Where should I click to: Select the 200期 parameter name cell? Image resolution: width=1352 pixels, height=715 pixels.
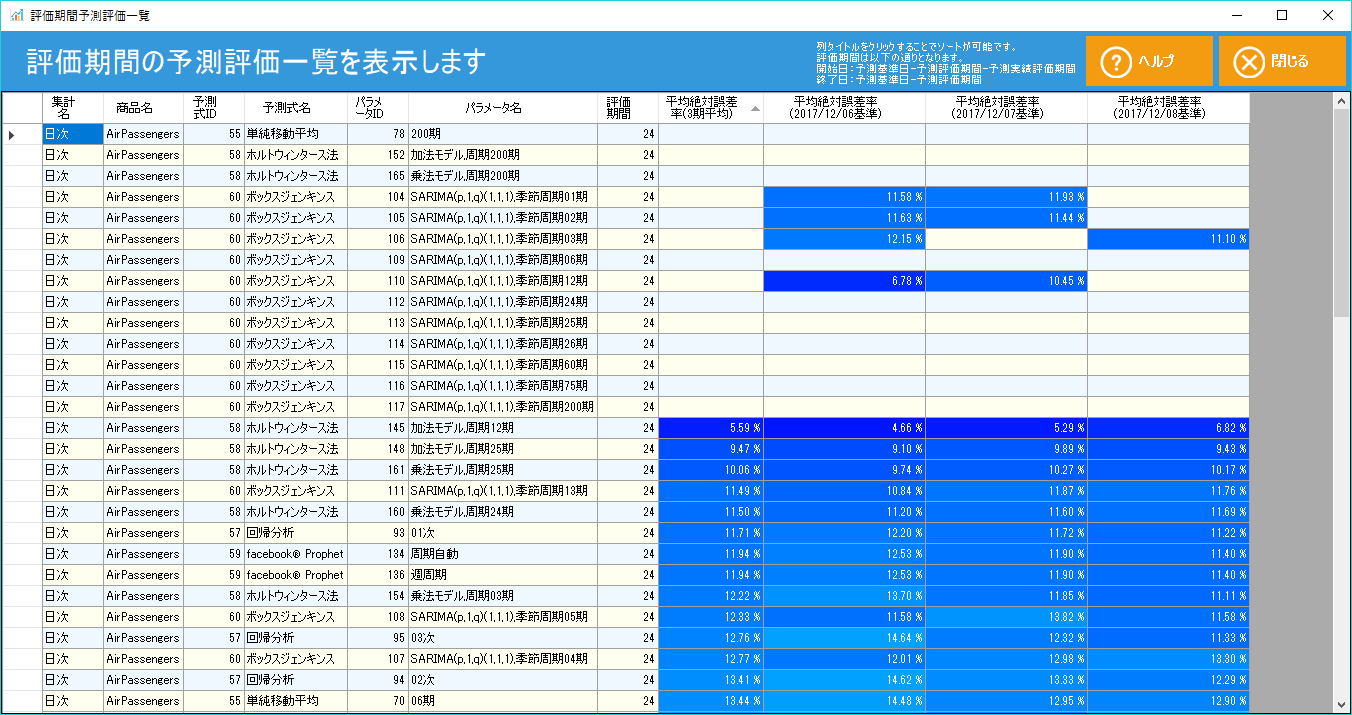pos(503,134)
